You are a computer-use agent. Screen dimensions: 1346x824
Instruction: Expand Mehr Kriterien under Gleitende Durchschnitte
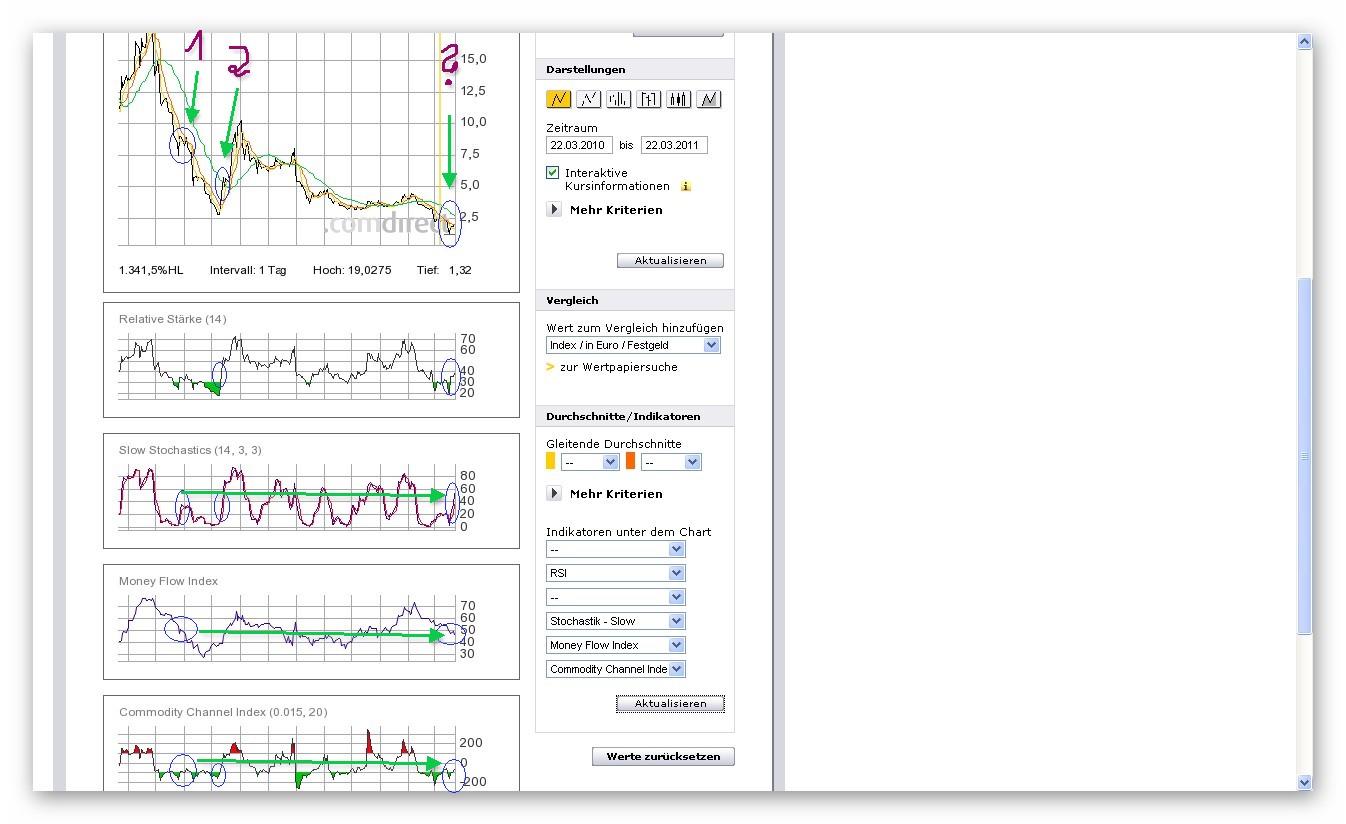click(x=554, y=494)
